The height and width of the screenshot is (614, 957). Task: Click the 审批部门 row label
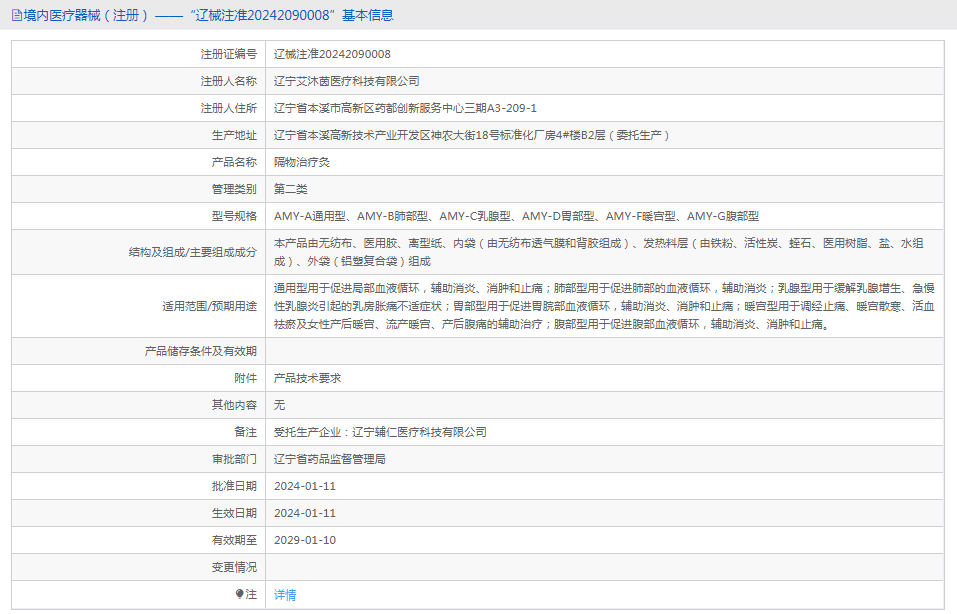coord(234,459)
